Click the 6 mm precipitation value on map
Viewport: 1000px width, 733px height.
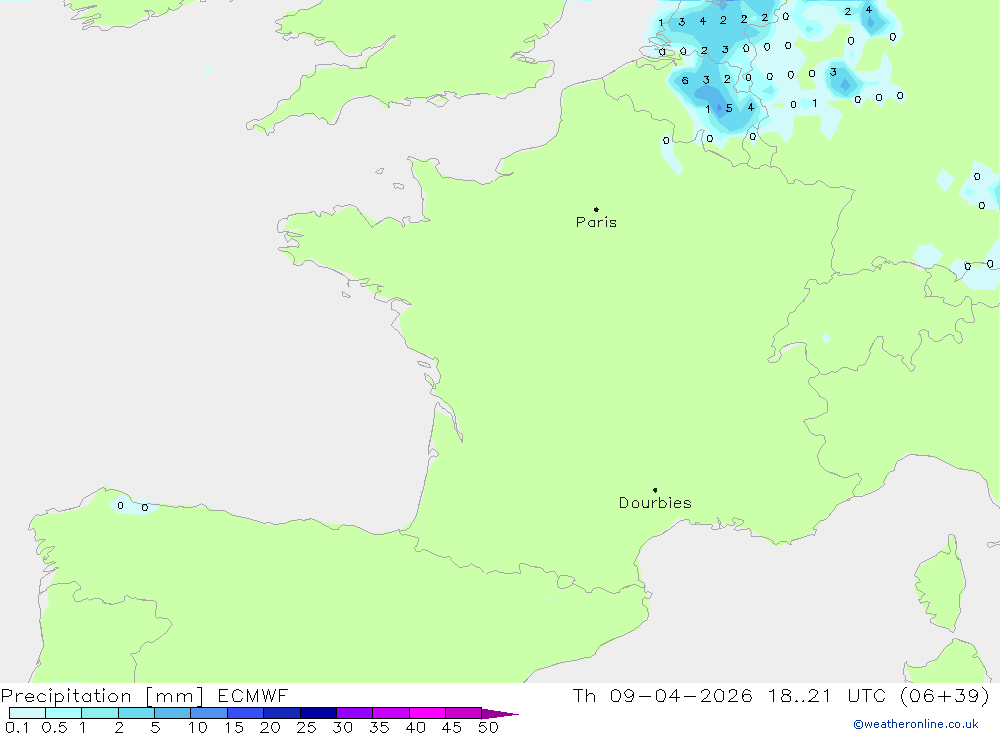(685, 81)
